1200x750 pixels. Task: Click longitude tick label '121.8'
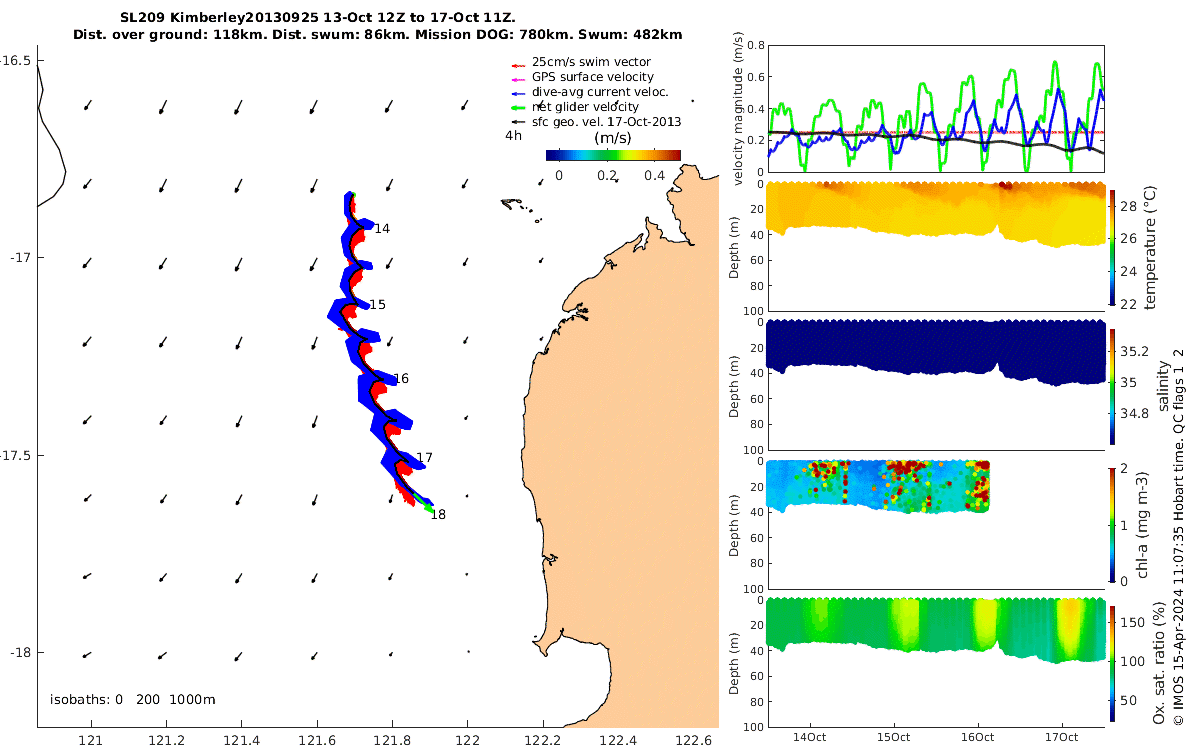392,740
